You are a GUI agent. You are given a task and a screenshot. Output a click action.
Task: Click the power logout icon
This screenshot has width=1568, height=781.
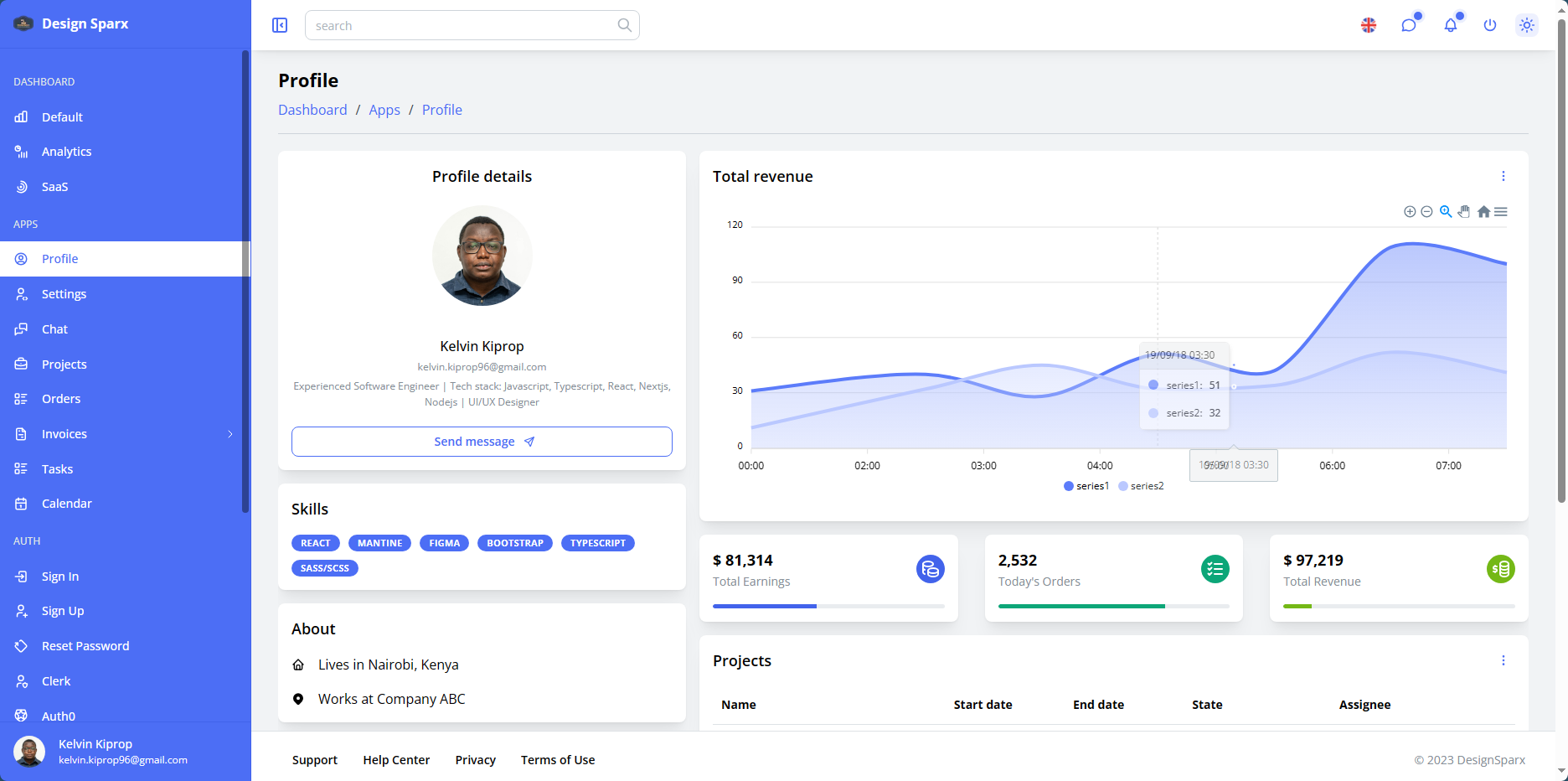click(x=1489, y=25)
